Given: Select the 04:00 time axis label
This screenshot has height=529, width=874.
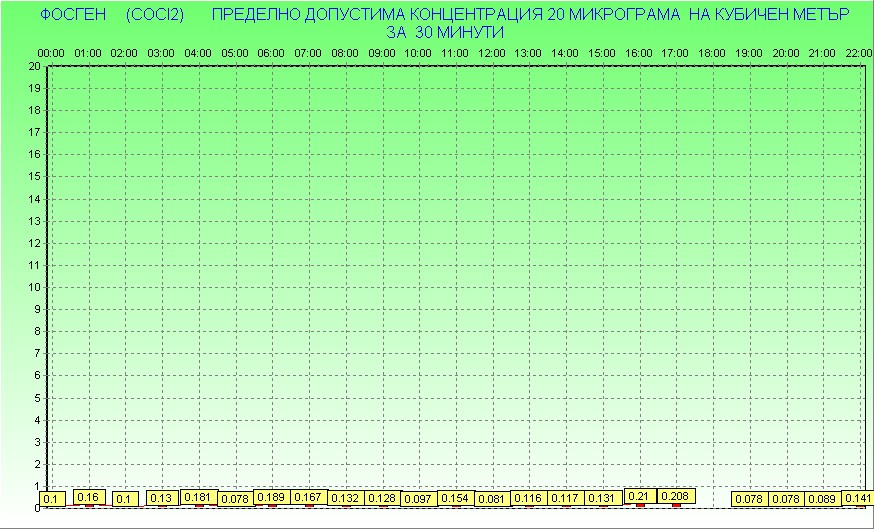Looking at the screenshot, I should coord(198,54).
